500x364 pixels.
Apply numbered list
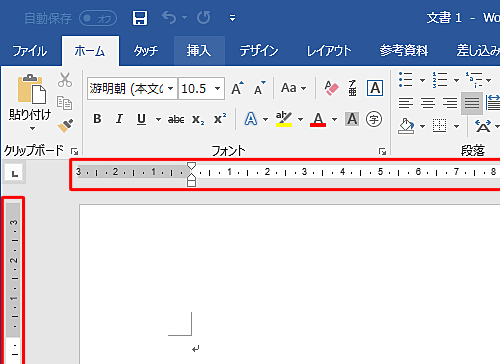[x=440, y=80]
